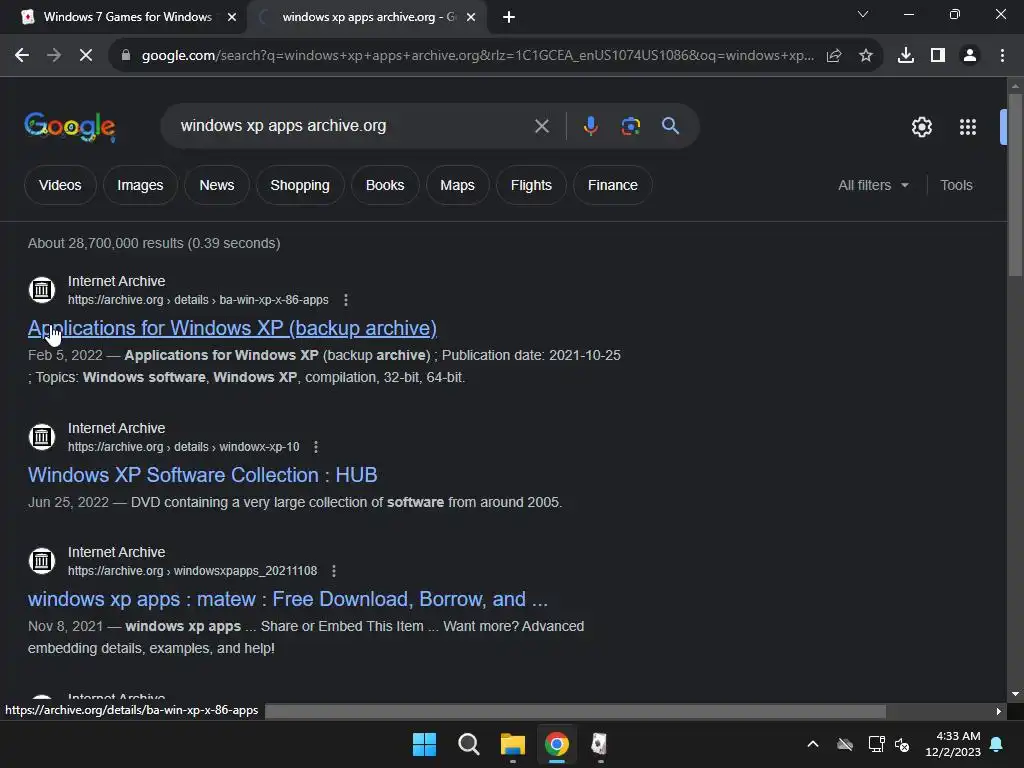Open Google quick settings gear

921,127
